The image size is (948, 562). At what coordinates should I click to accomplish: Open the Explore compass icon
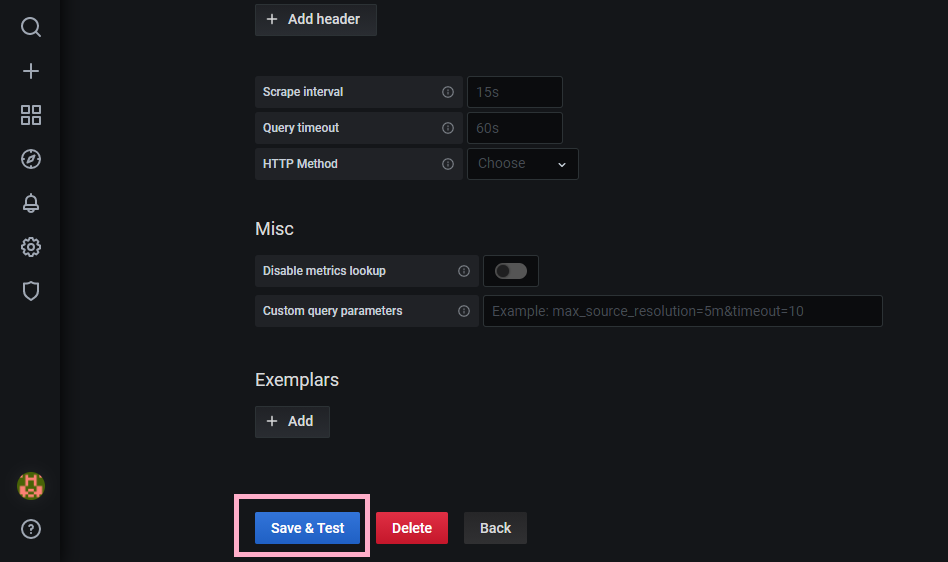31,159
